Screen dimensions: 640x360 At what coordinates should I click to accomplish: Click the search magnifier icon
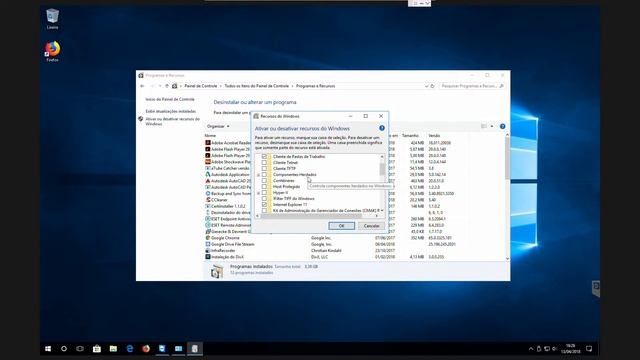tap(502, 86)
